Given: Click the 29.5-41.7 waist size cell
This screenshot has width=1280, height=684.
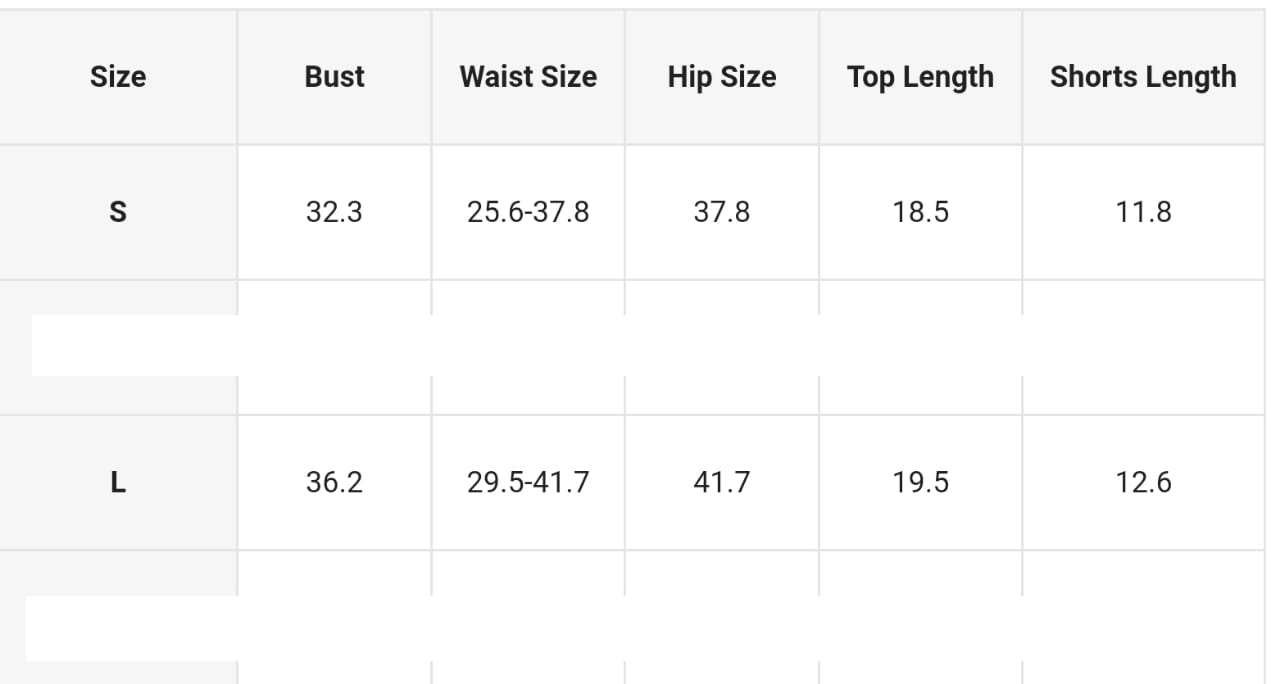Looking at the screenshot, I should (528, 483).
